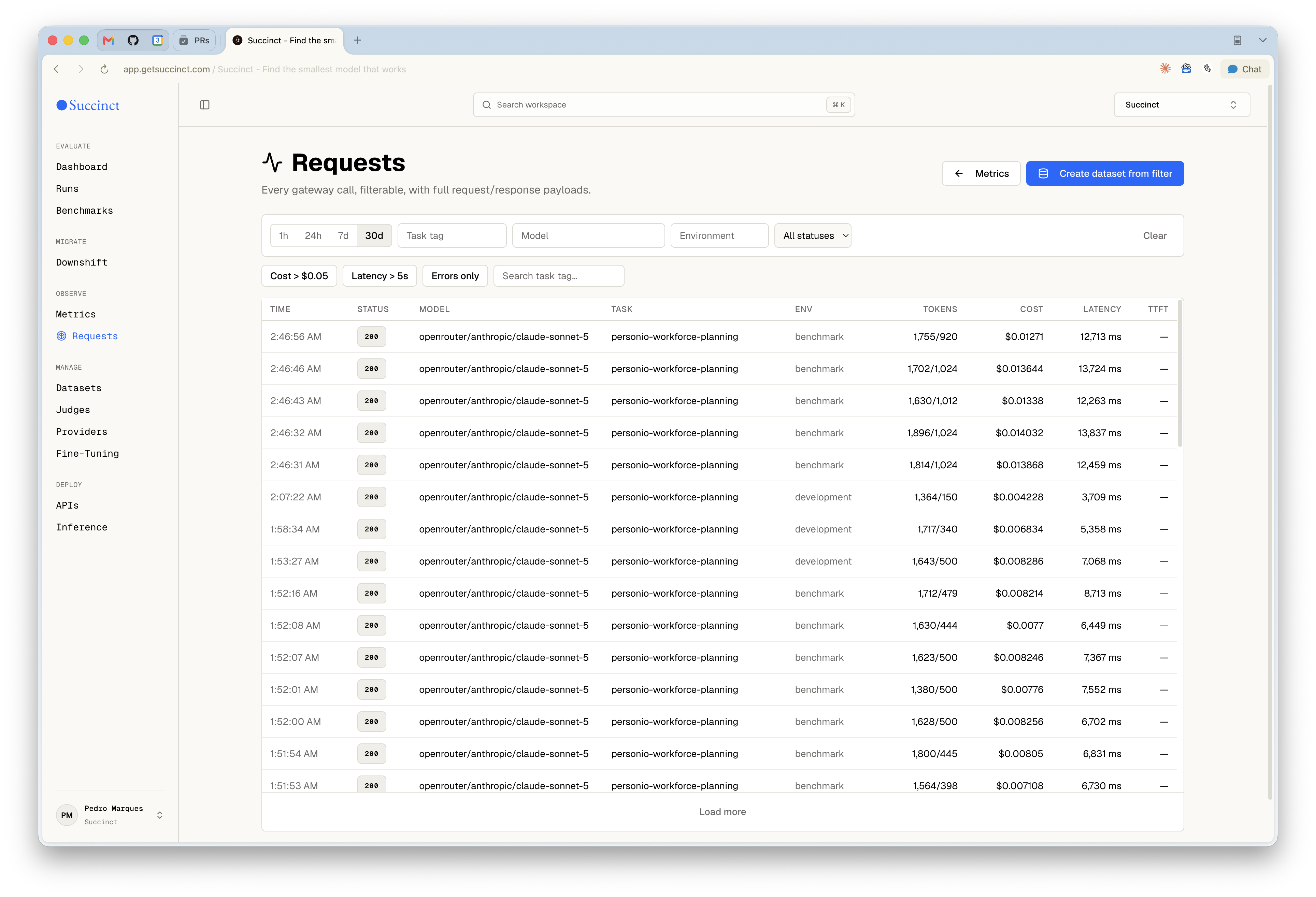
Task: Select the $0.01338 cost cell
Action: (x=1022, y=401)
